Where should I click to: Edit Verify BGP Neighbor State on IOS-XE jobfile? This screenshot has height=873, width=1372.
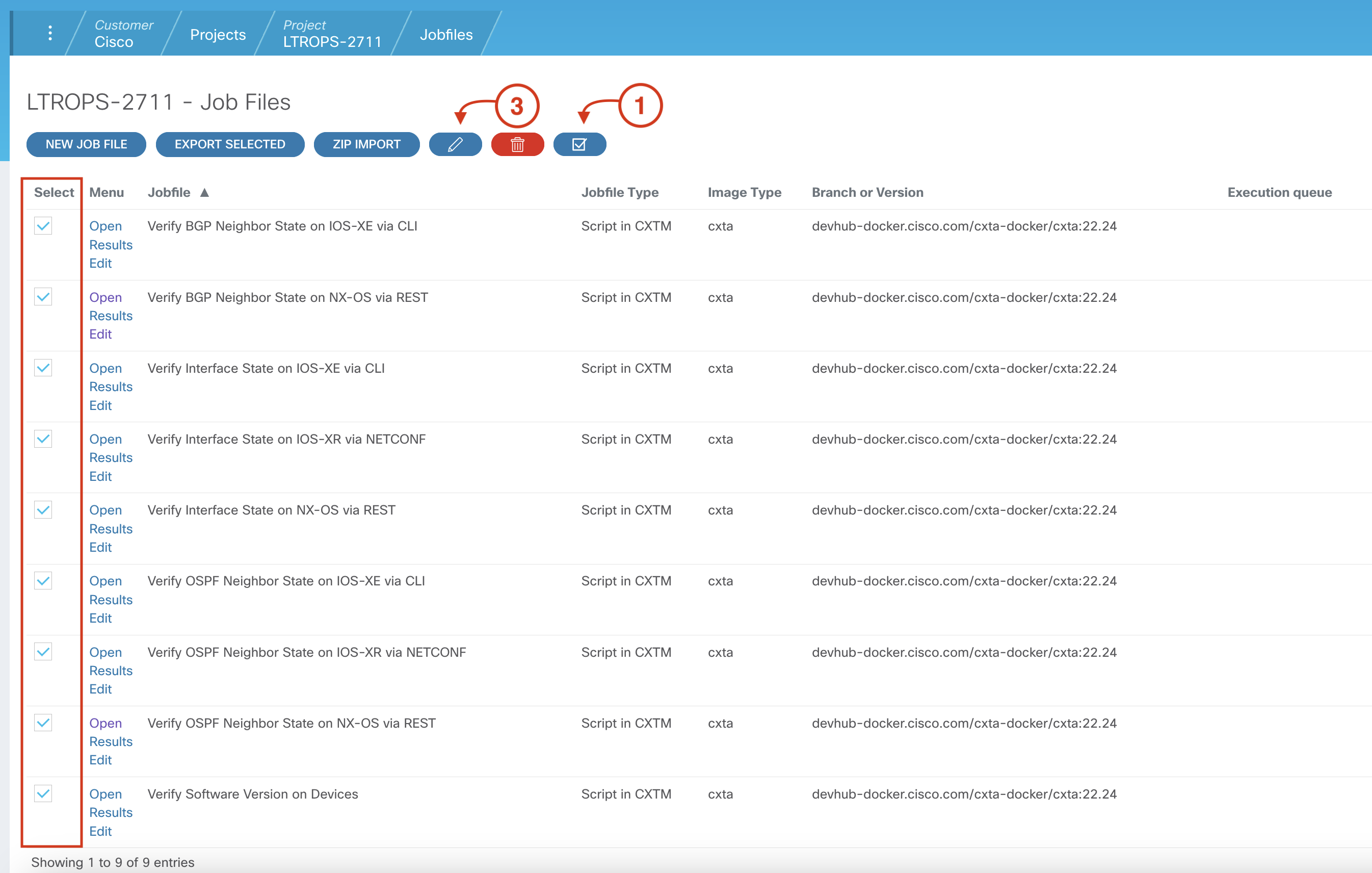tap(100, 264)
